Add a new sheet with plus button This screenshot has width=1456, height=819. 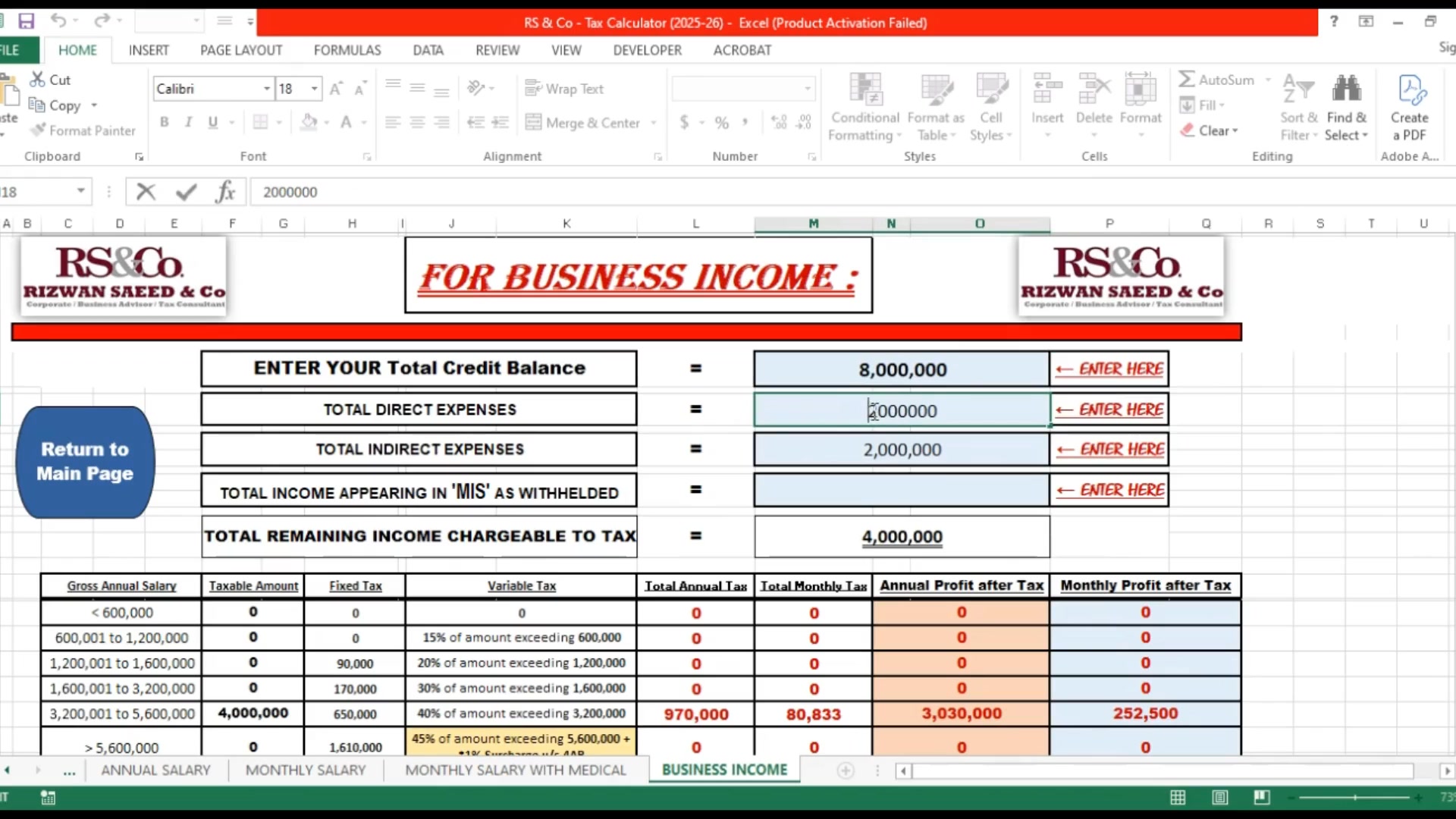[x=846, y=770]
